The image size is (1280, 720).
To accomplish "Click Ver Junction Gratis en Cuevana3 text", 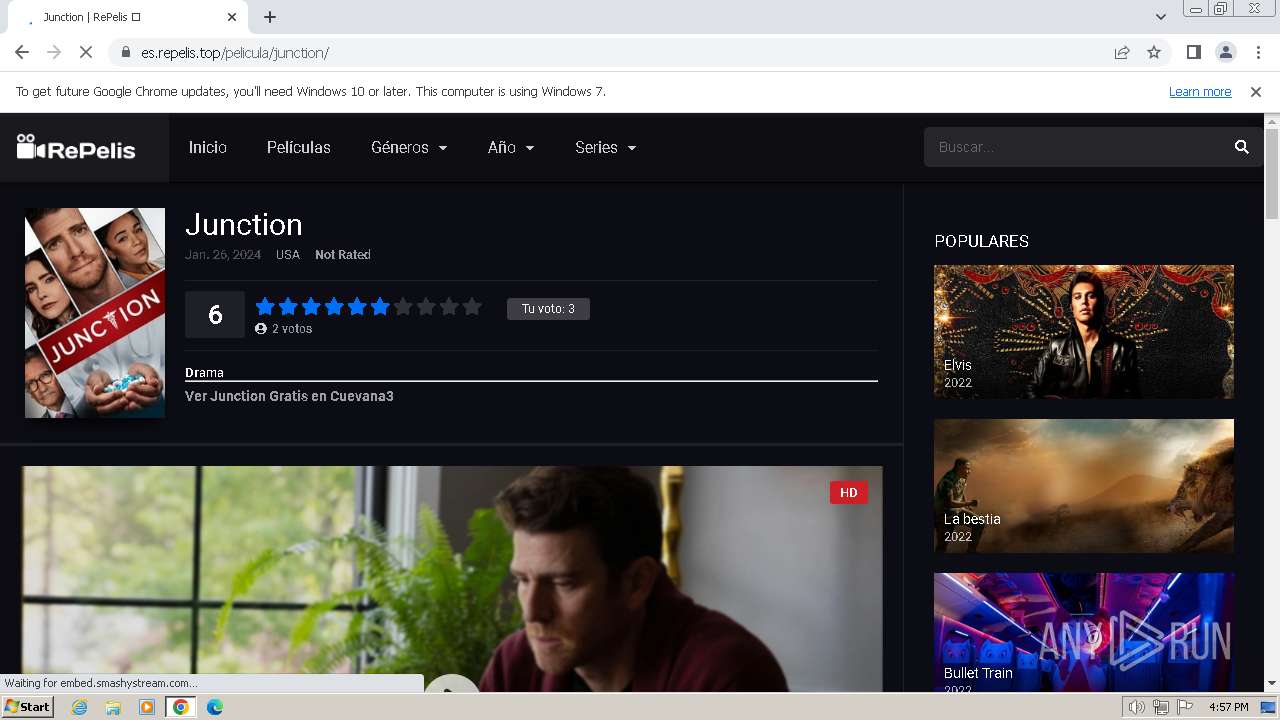I will [x=289, y=396].
